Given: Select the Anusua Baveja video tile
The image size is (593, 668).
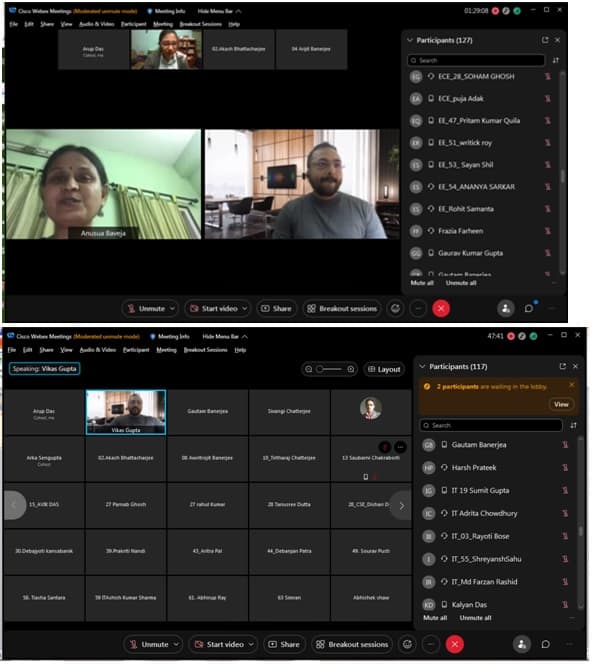Looking at the screenshot, I should (x=103, y=184).
